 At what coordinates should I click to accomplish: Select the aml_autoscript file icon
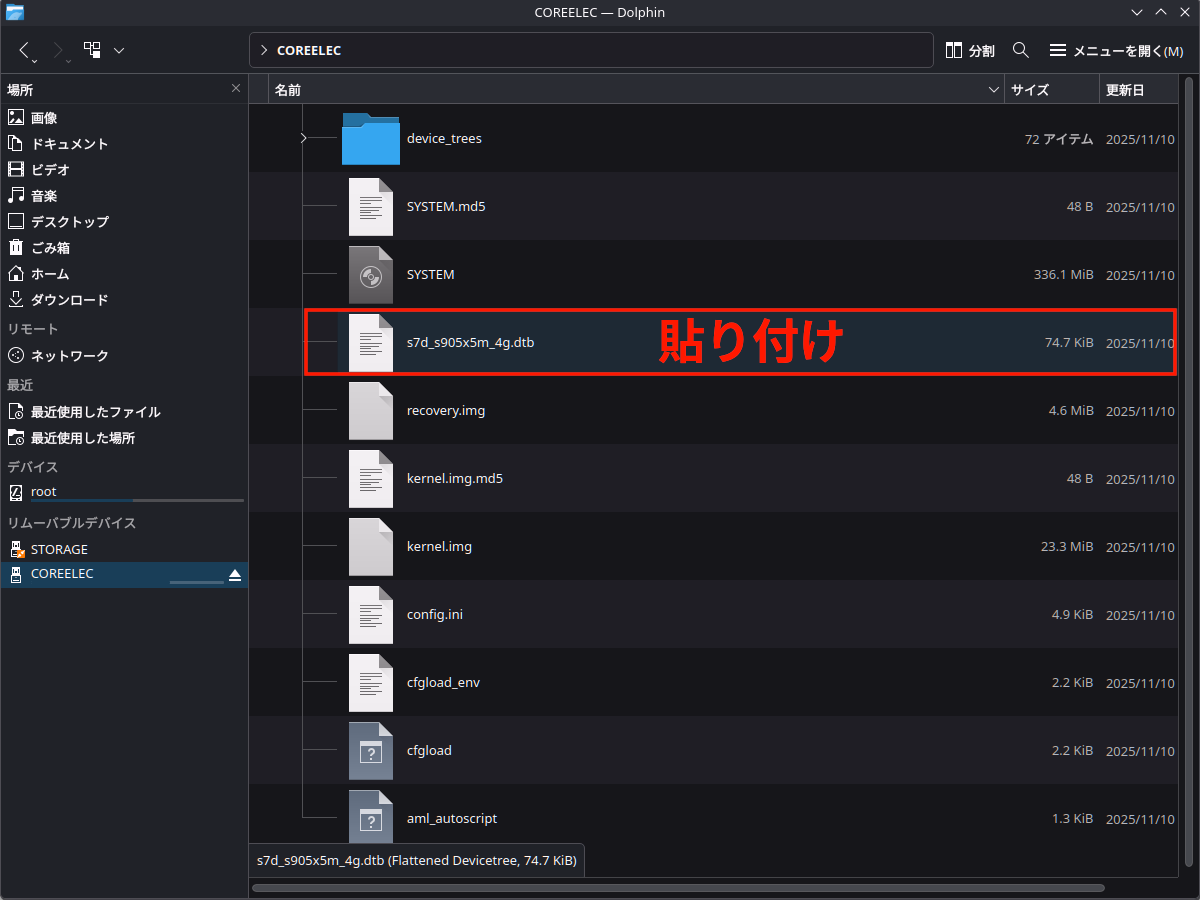pyautogui.click(x=371, y=817)
